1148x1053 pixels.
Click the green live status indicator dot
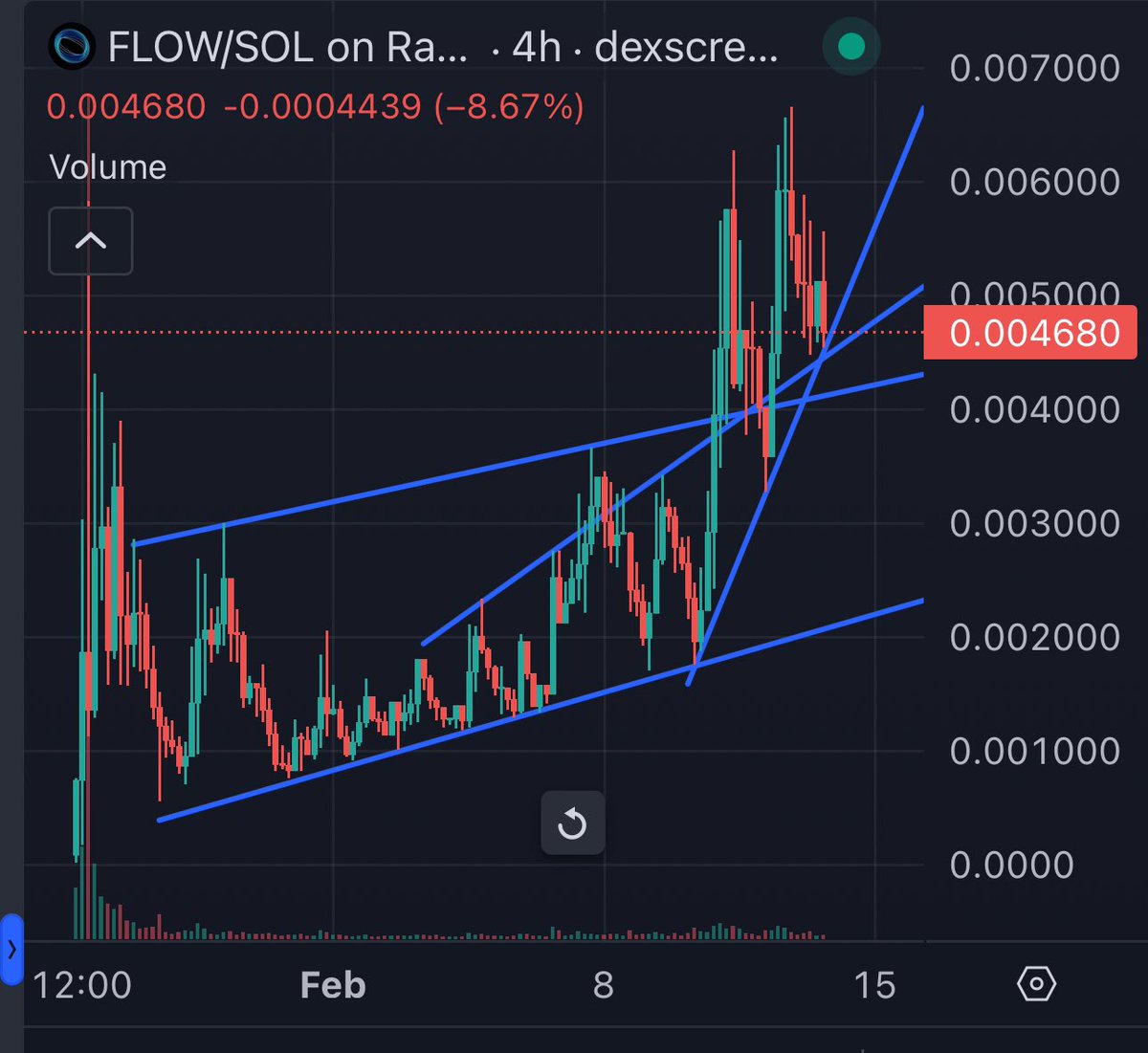point(850,45)
